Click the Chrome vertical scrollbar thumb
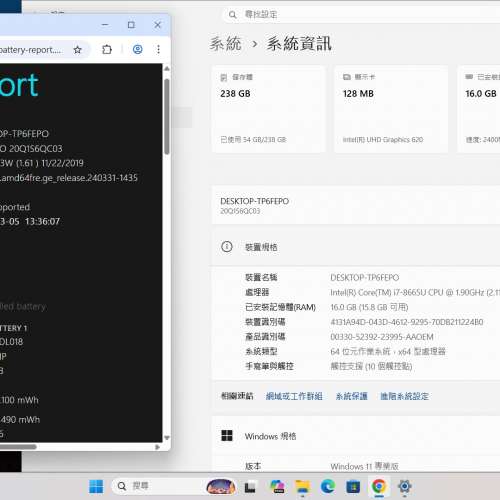This screenshot has height=500, width=500. coord(167,117)
